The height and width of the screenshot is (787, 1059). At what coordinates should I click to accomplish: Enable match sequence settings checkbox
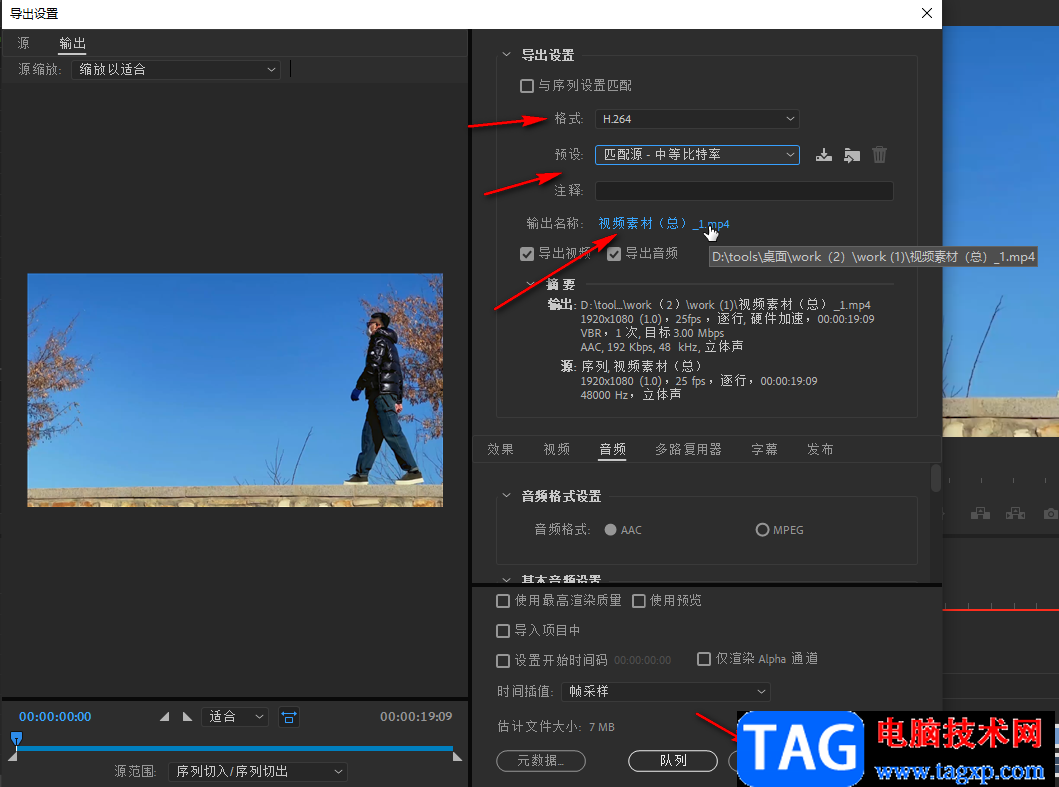pyautogui.click(x=527, y=86)
